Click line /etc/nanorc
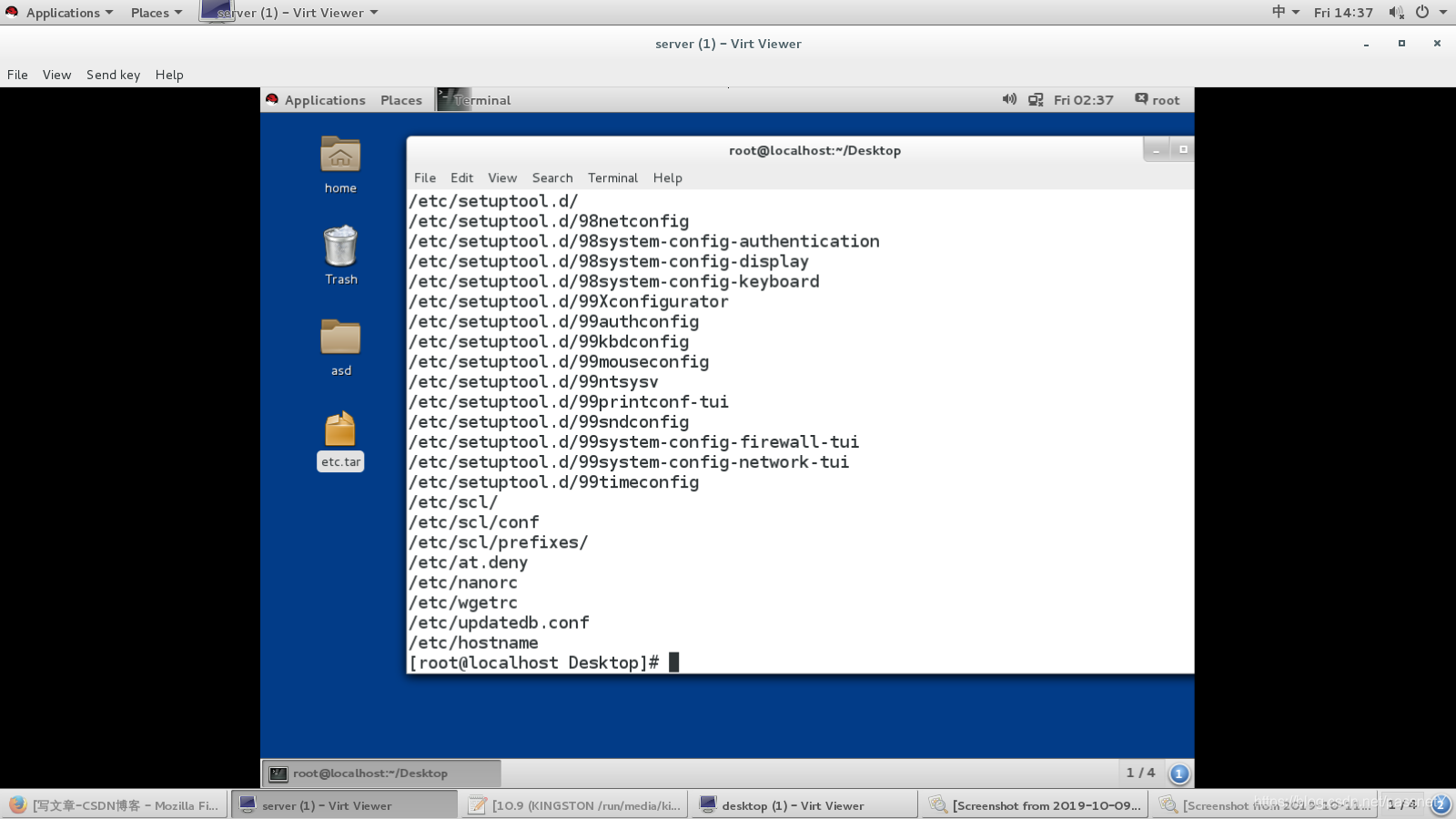1456x819 pixels. coord(463,582)
